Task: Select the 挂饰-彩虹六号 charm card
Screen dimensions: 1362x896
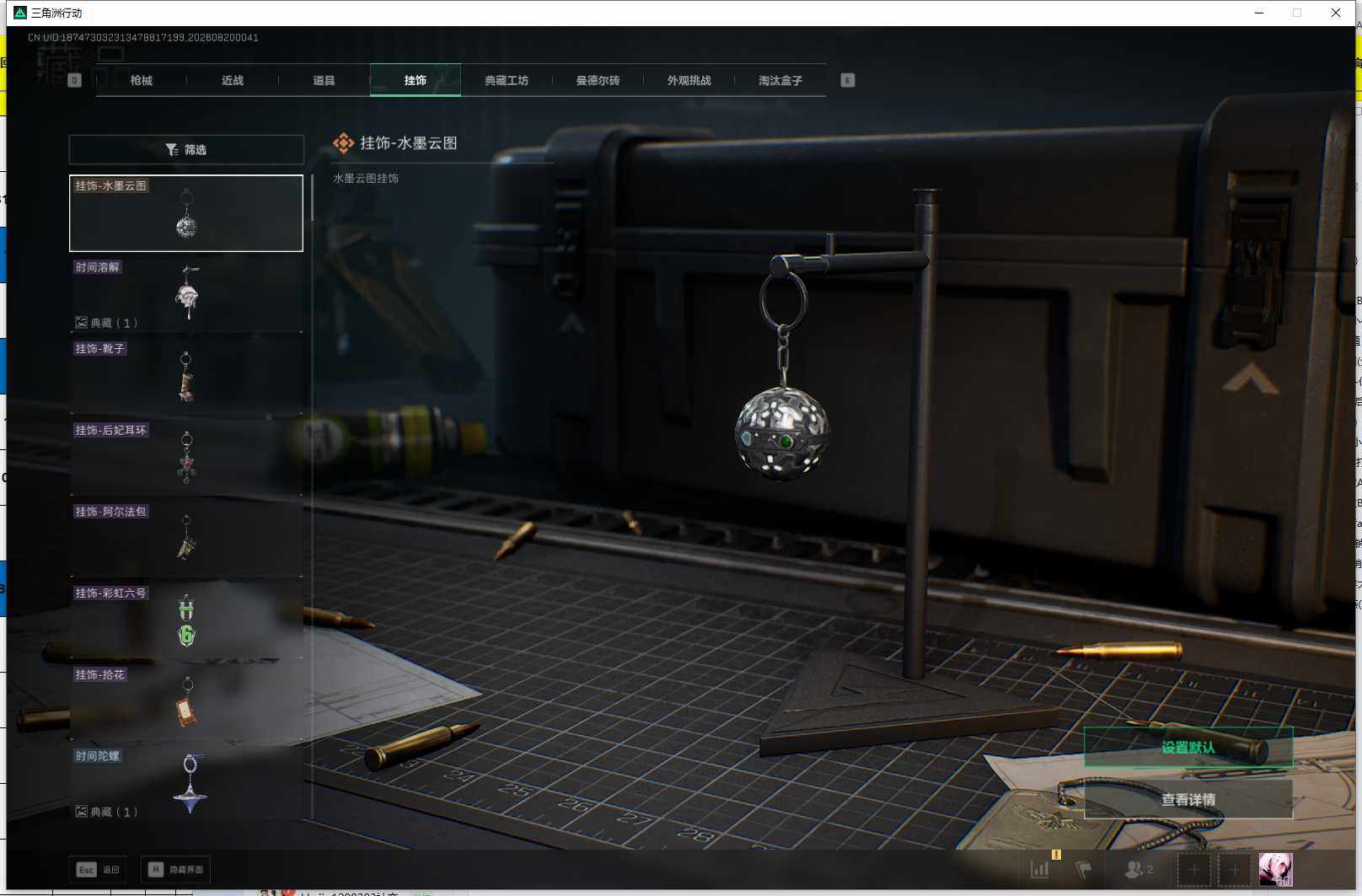Action: [186, 620]
